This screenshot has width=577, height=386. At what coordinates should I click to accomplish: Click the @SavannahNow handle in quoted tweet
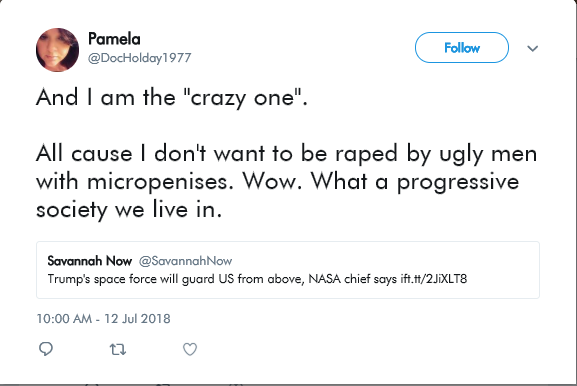tap(185, 261)
